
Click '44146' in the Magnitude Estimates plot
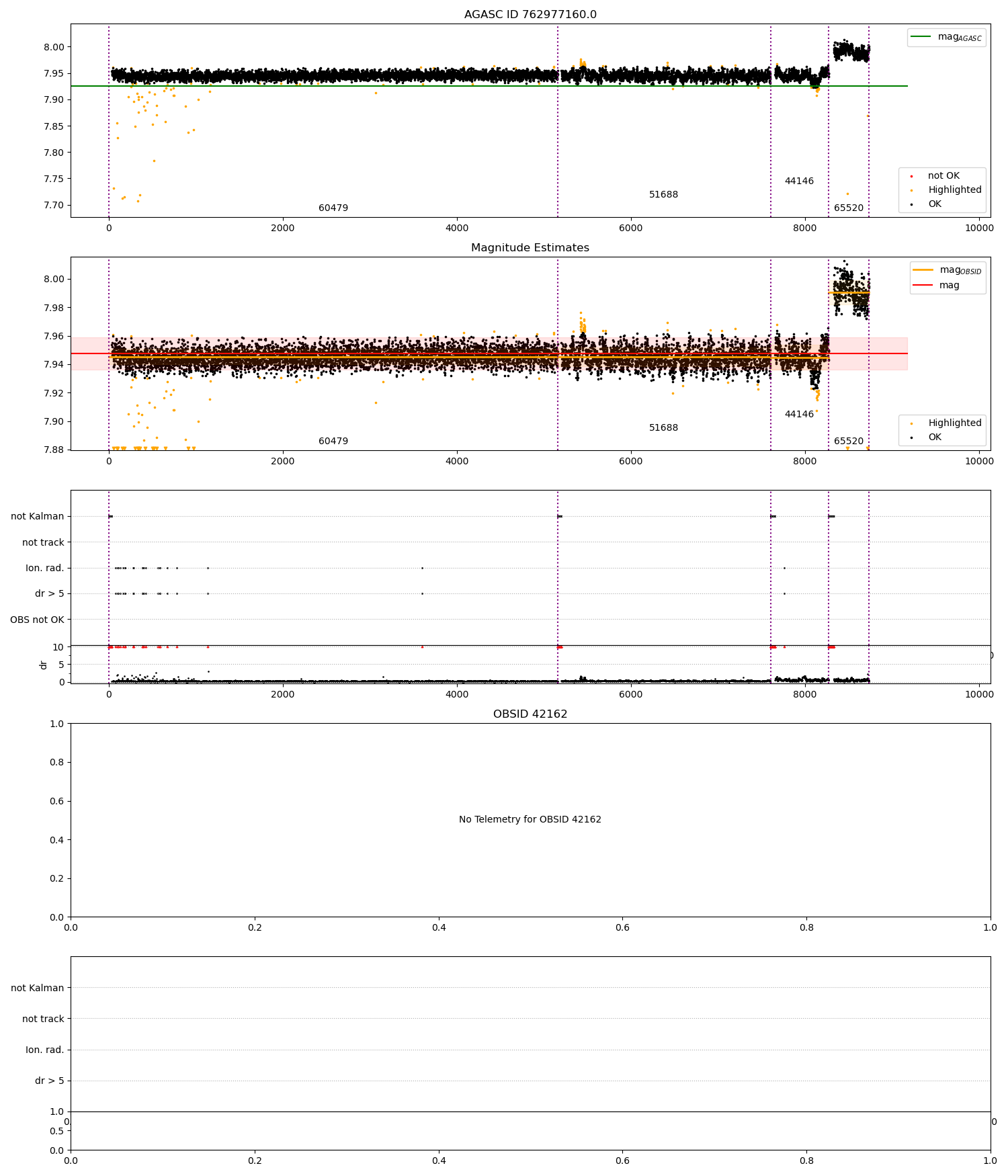pyautogui.click(x=799, y=415)
